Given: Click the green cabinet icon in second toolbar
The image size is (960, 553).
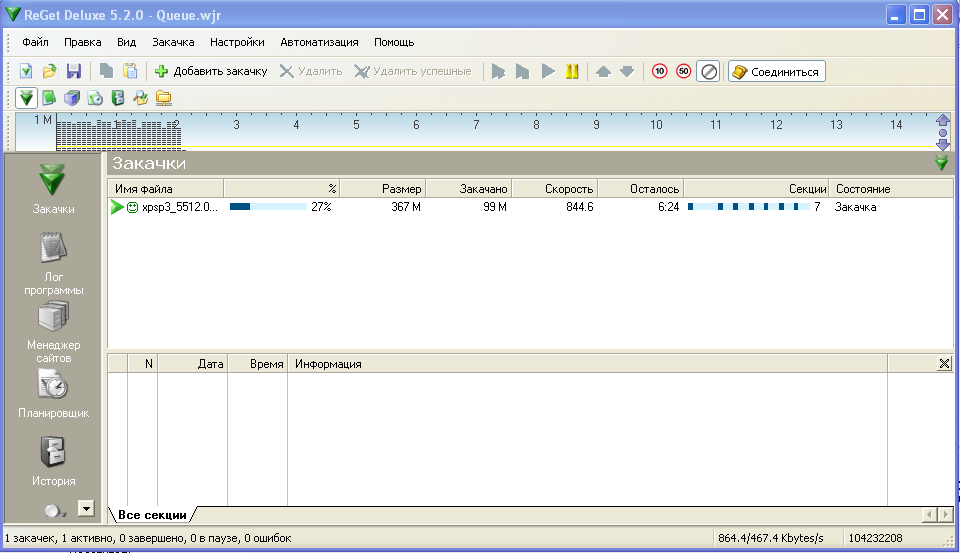Looking at the screenshot, I should (118, 98).
